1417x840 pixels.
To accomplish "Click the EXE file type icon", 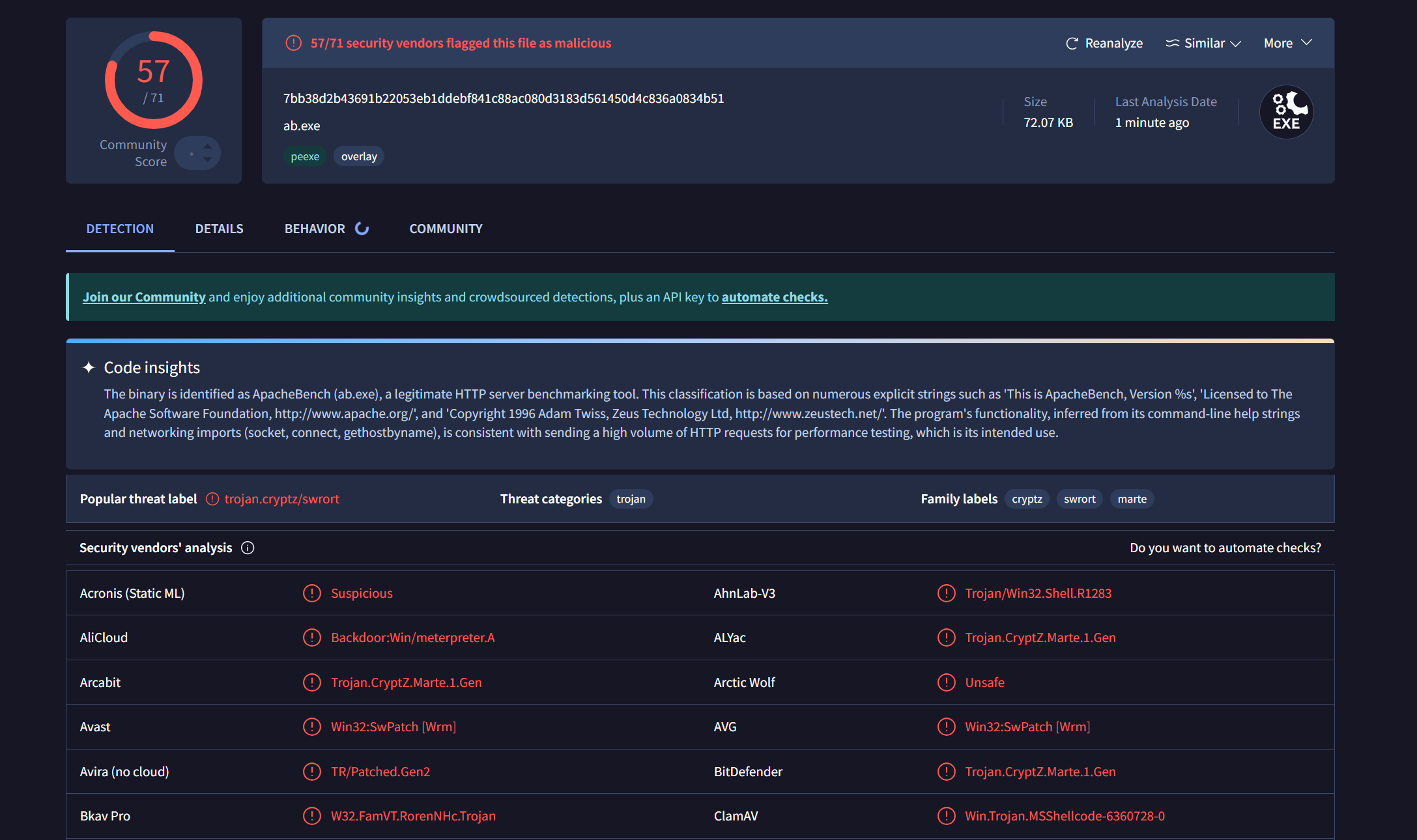I will 1286,112.
